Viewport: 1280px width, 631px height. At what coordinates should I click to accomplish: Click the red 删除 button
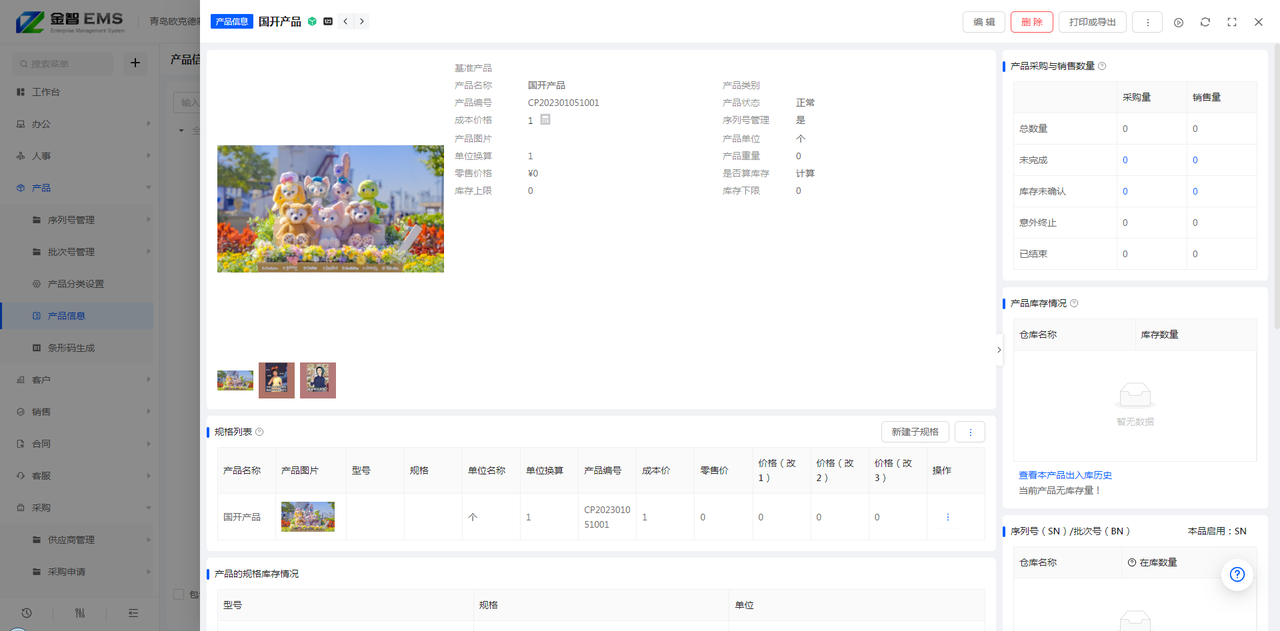(1032, 22)
